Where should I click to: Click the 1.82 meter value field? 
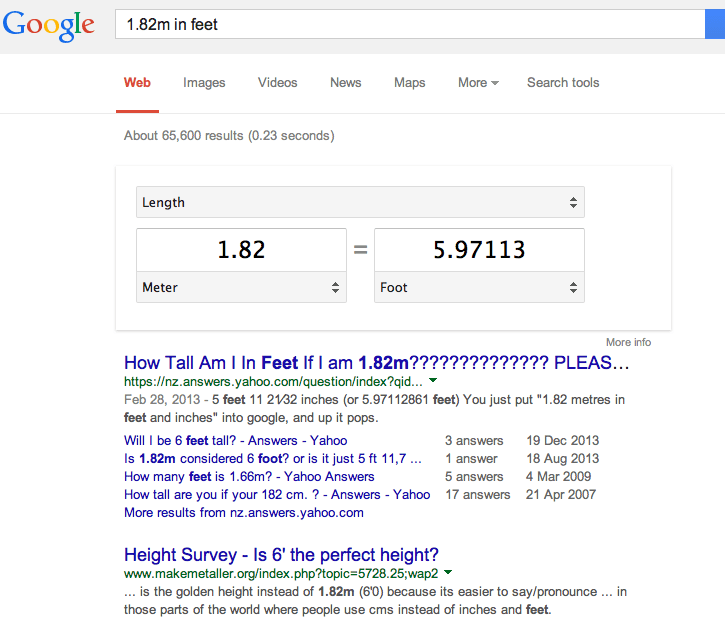click(241, 250)
